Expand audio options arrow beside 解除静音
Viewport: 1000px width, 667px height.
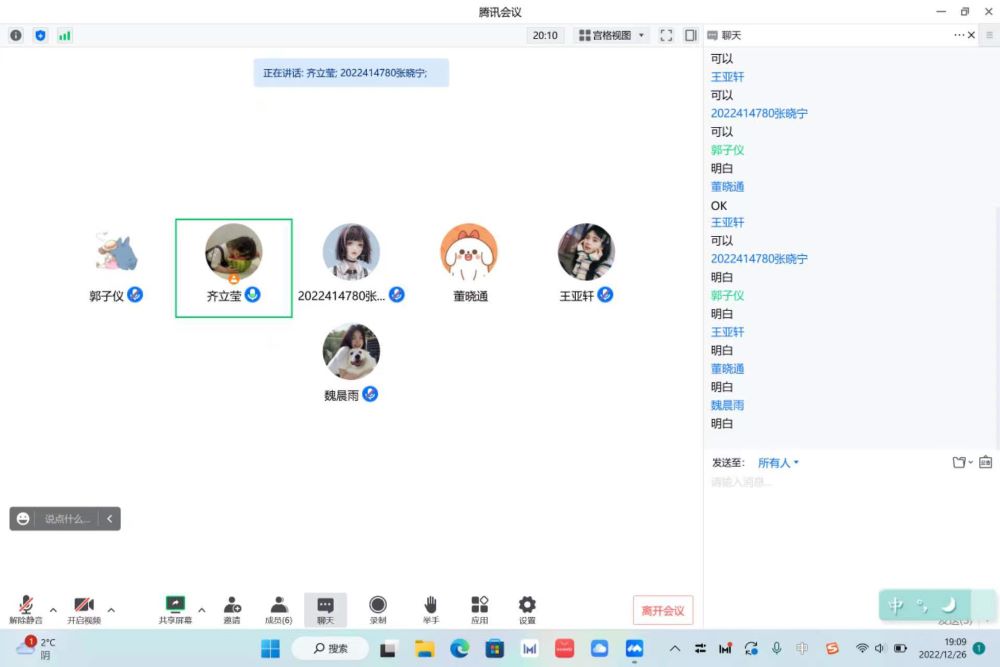coord(53,609)
